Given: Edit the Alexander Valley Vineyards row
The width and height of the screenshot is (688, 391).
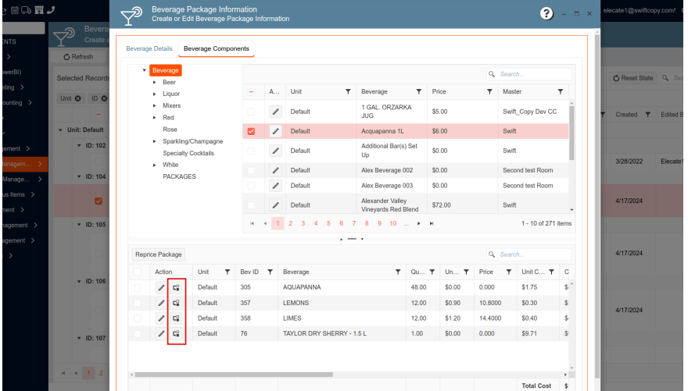Looking at the screenshot, I should click(275, 205).
